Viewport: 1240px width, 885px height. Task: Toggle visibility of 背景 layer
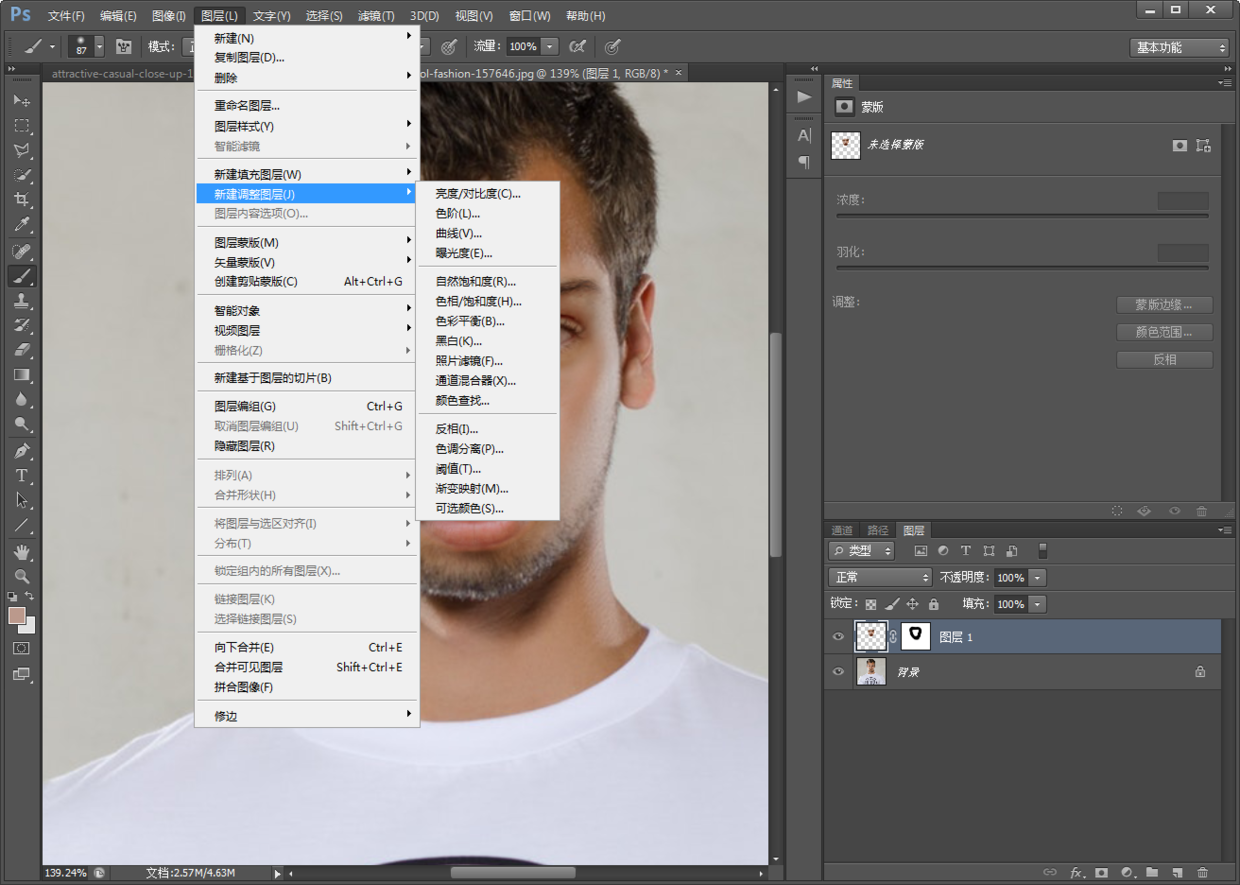(x=838, y=672)
